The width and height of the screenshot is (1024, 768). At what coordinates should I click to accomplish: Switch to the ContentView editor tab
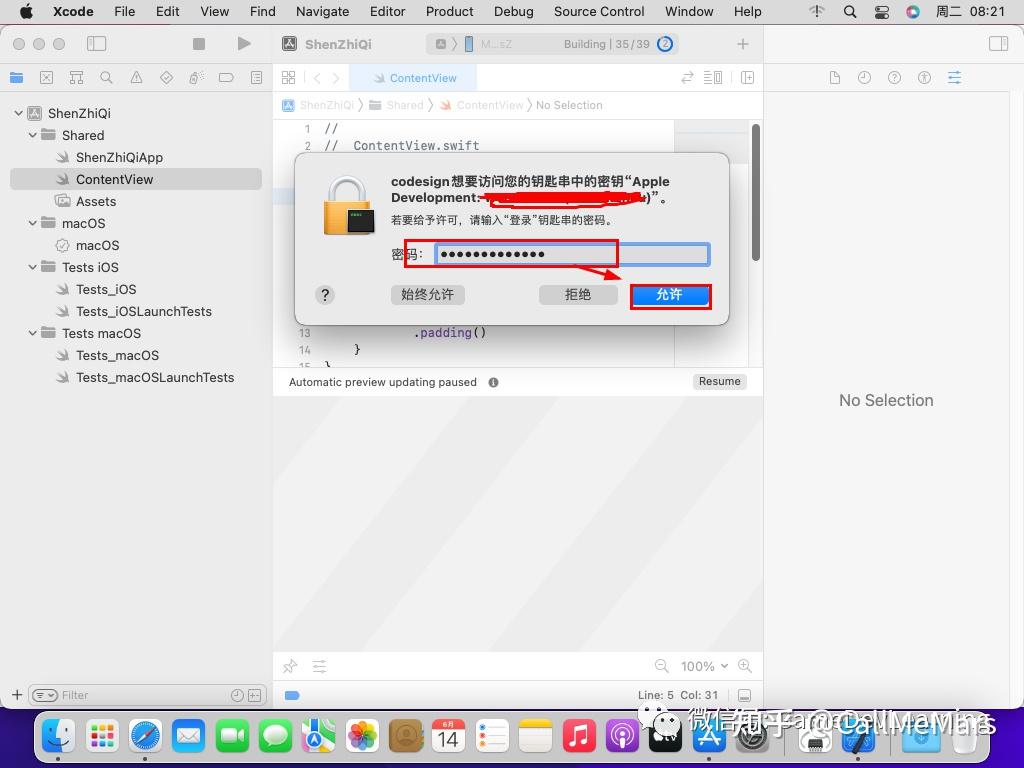point(413,78)
